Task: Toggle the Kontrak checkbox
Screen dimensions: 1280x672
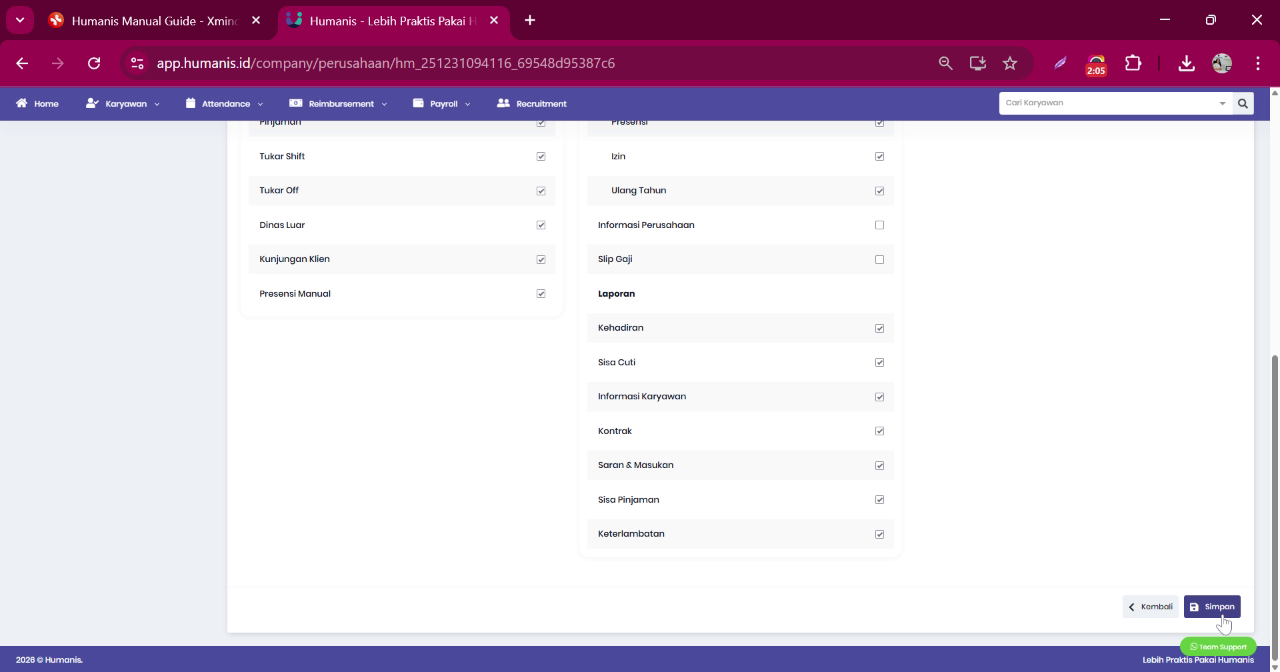Action: pos(880,431)
